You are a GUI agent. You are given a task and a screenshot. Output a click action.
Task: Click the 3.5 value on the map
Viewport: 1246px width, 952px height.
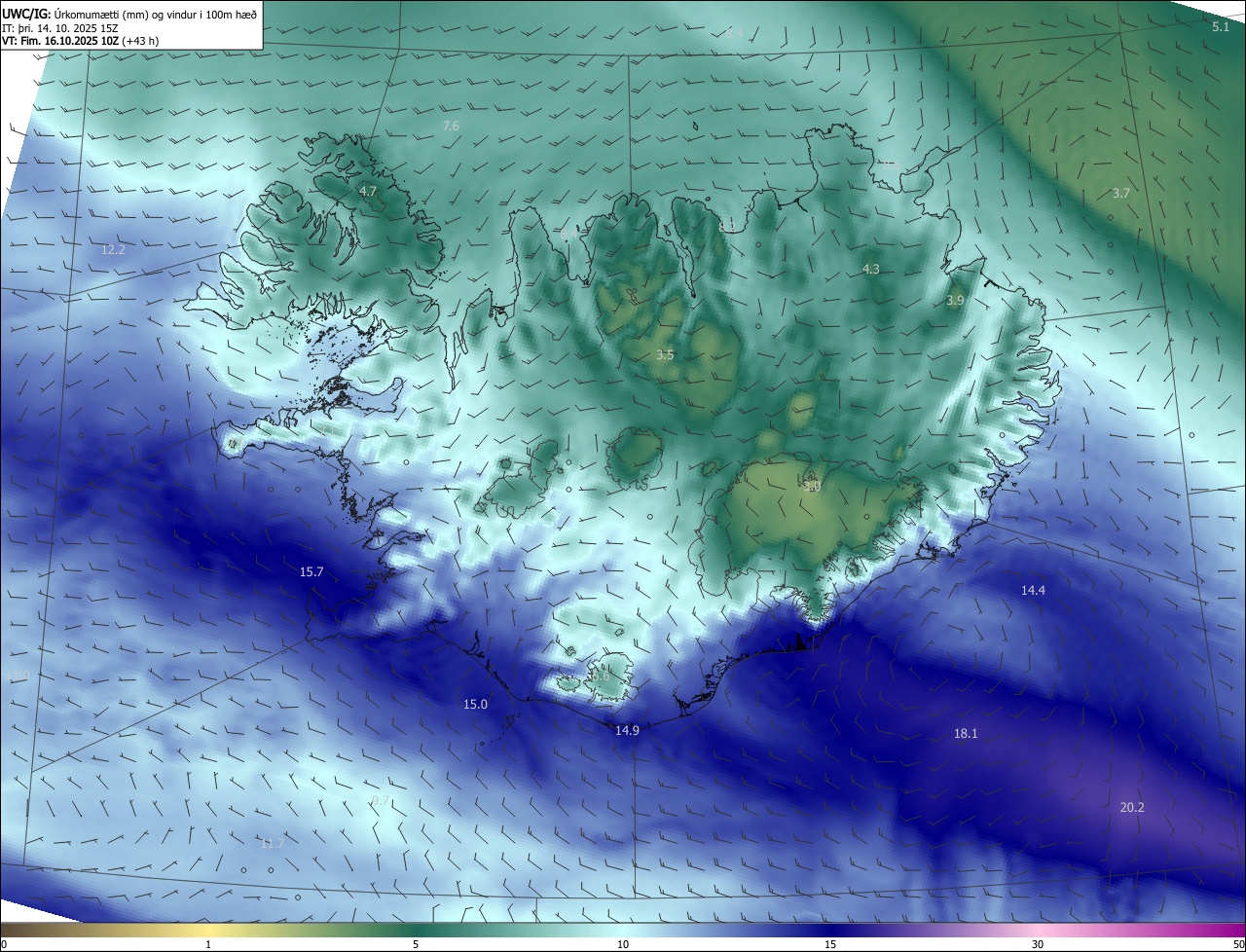click(x=665, y=355)
